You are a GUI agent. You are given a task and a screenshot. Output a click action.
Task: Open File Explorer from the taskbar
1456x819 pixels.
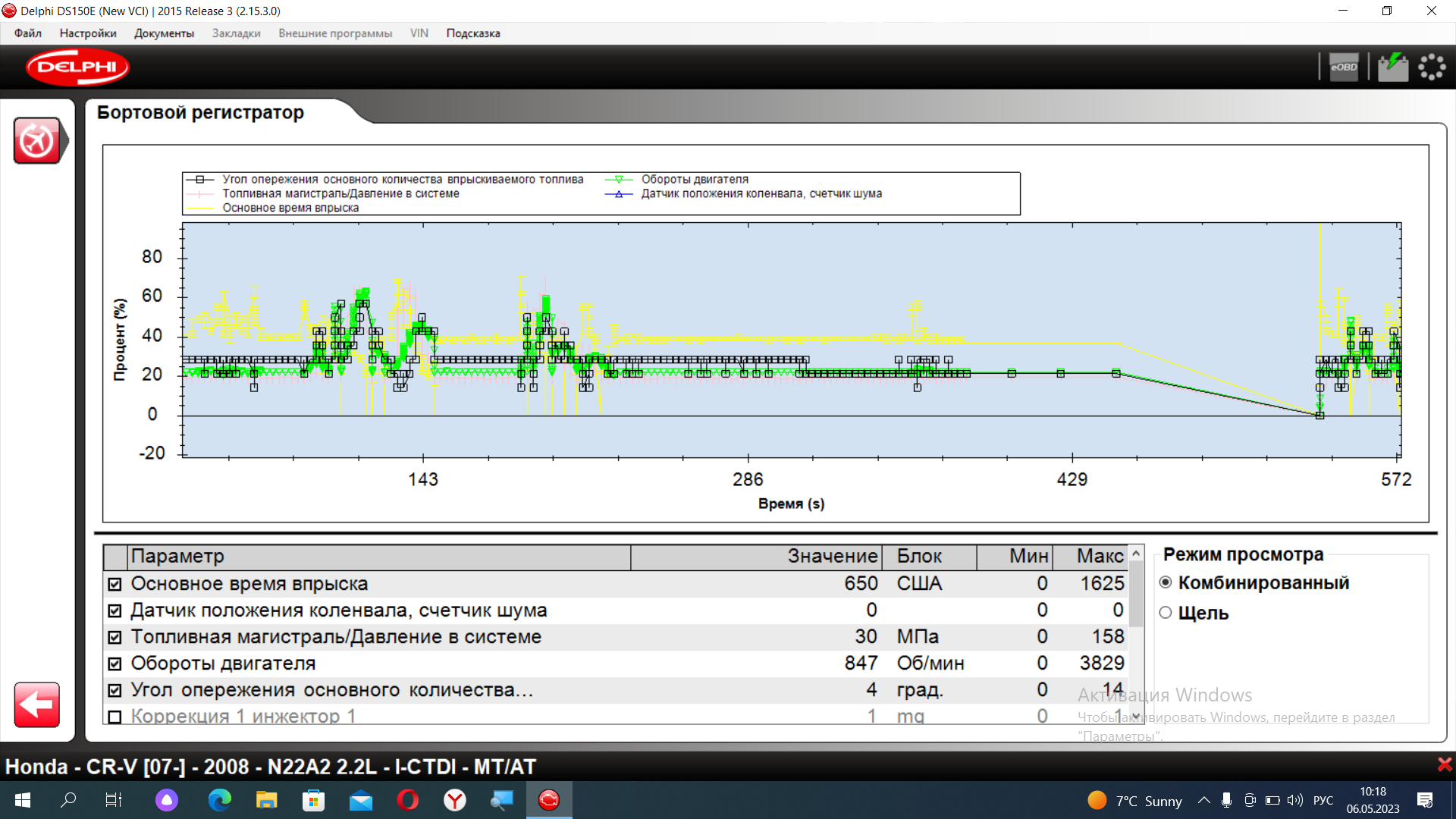tap(266, 800)
